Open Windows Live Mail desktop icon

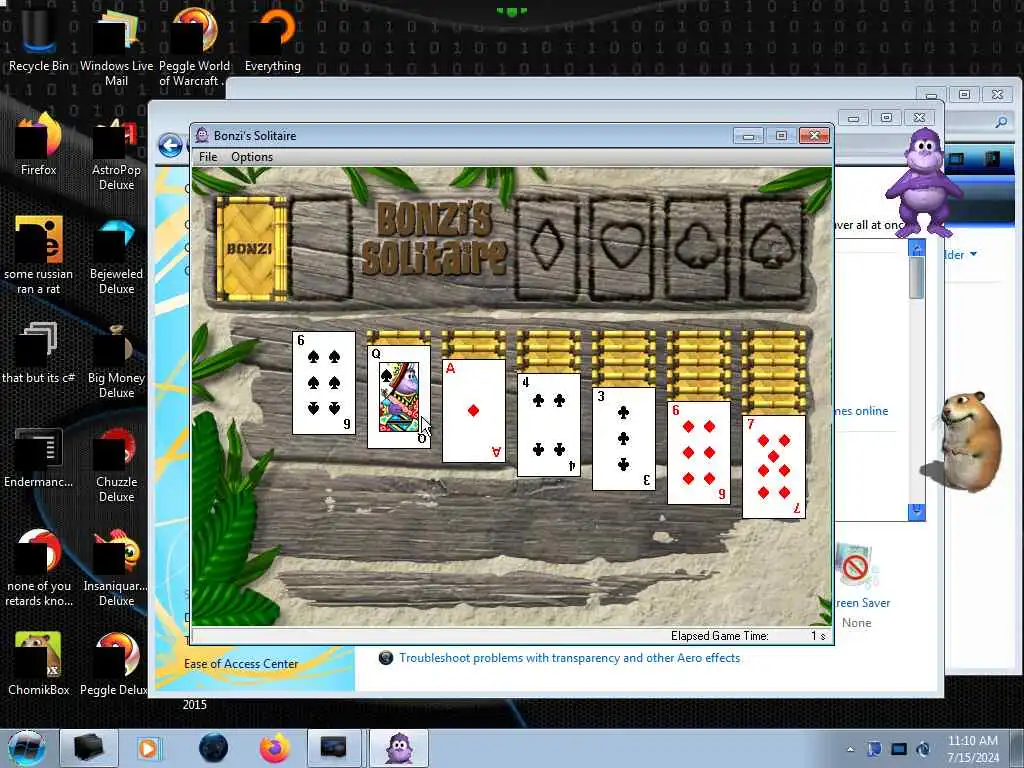point(116,47)
